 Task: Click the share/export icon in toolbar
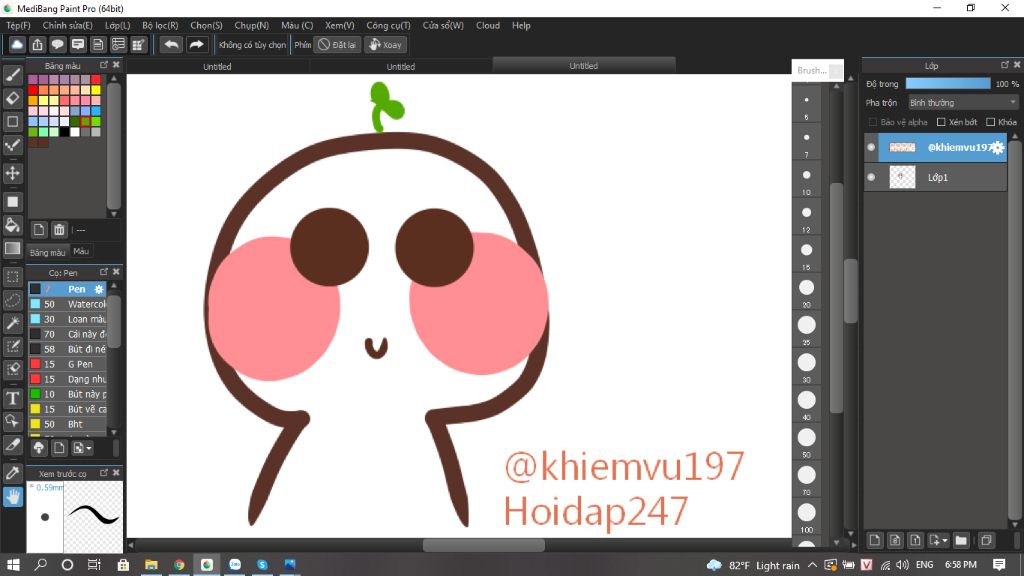pyautogui.click(x=37, y=44)
